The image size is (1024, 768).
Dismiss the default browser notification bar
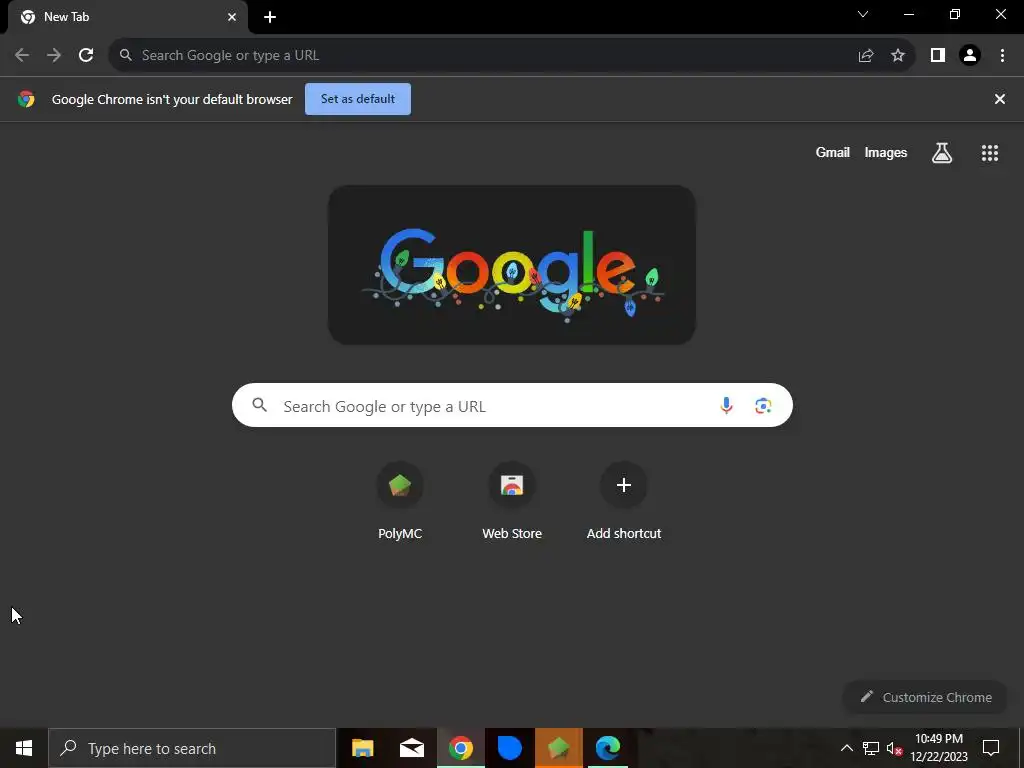[x=1000, y=99]
